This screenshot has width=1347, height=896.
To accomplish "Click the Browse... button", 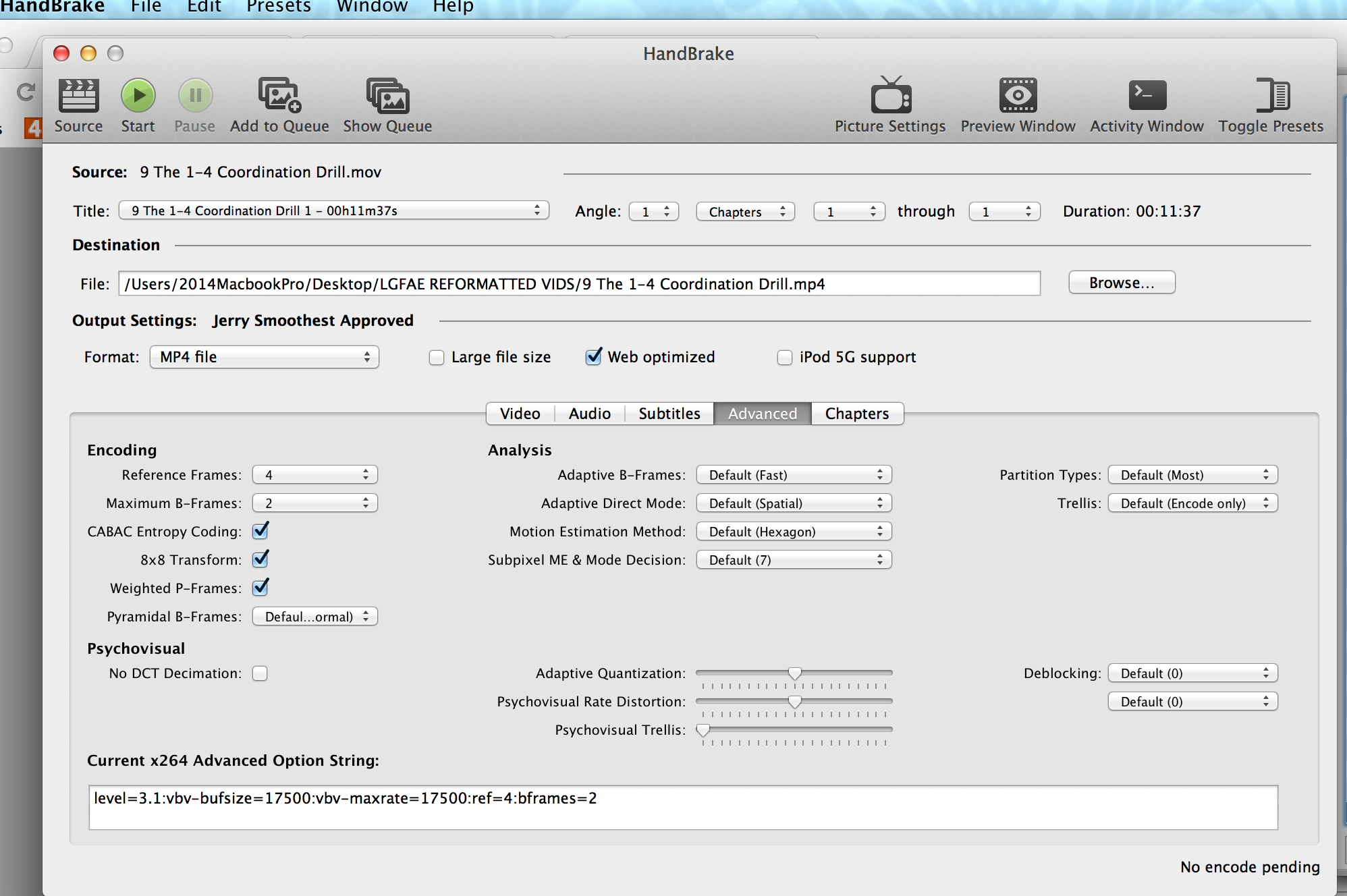I will click(1121, 283).
